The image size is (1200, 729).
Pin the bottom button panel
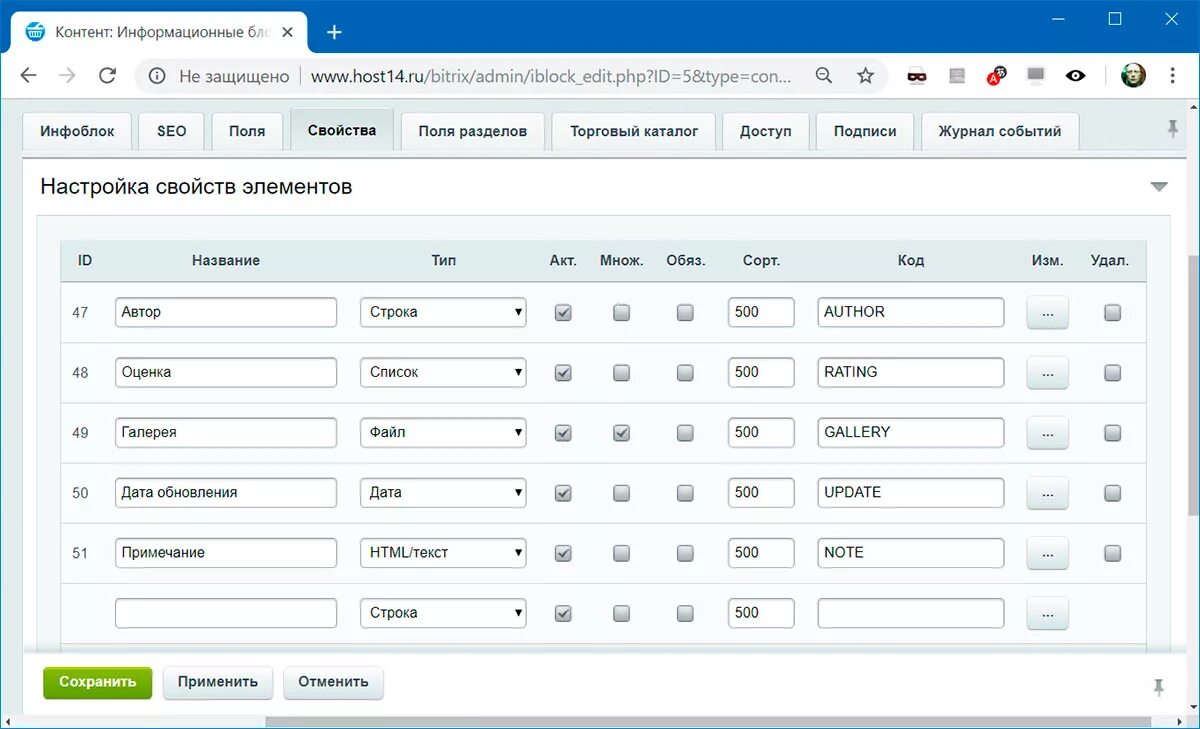pyautogui.click(x=1159, y=687)
